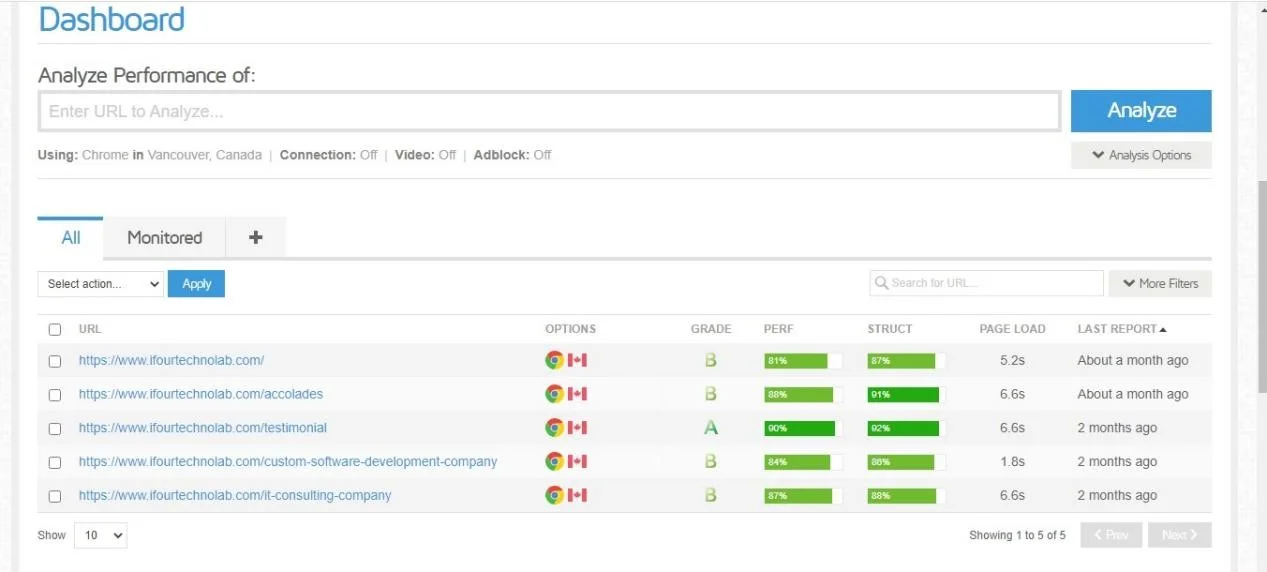Click the B grade of the custom-software-development-company row
The height and width of the screenshot is (572, 1267).
point(711,461)
